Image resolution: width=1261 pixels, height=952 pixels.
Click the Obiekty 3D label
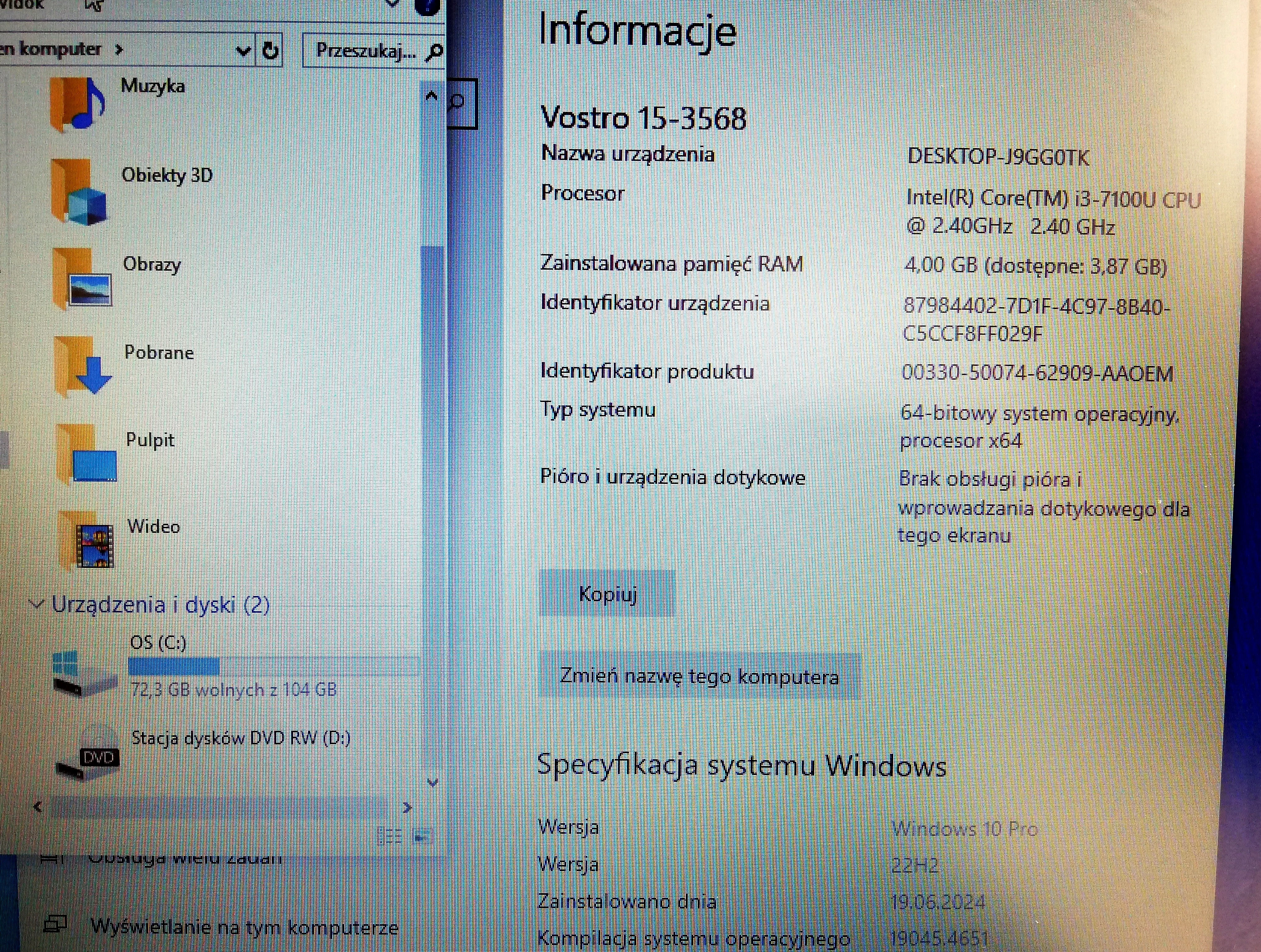pyautogui.click(x=167, y=175)
